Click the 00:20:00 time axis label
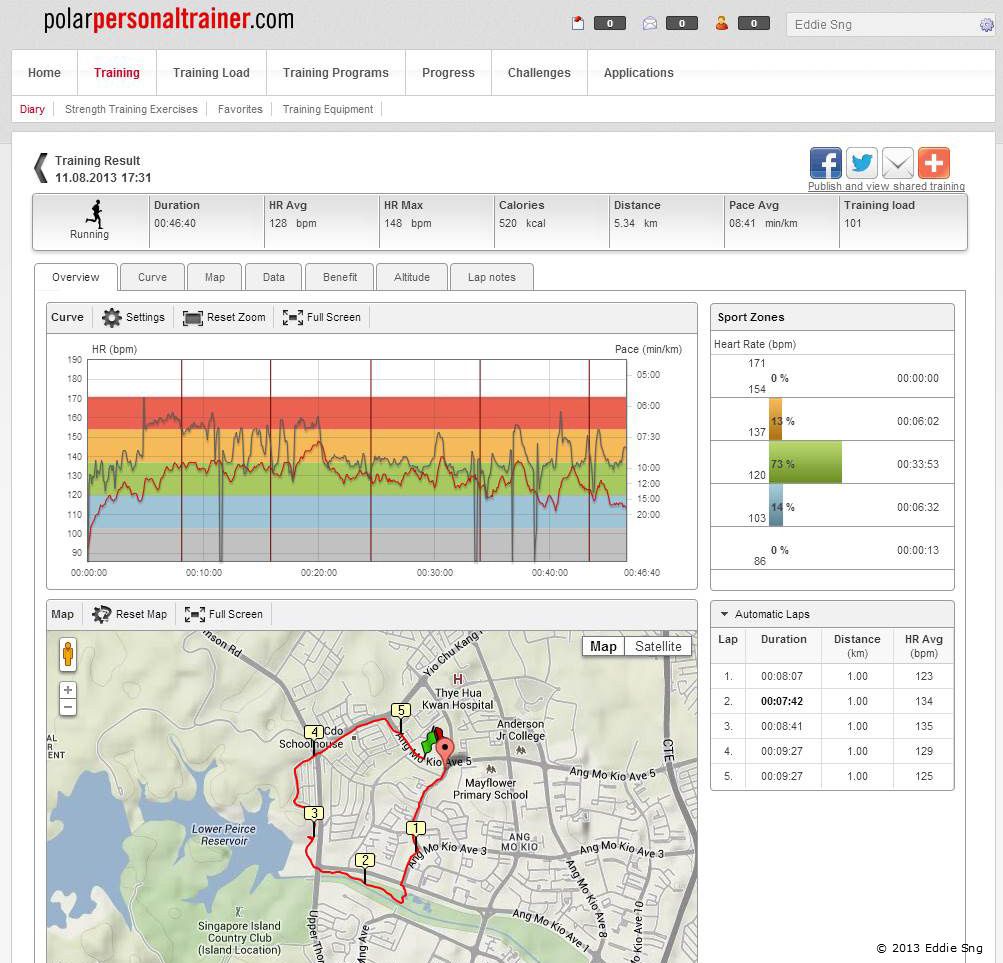The width and height of the screenshot is (1003, 963). pyautogui.click(x=319, y=573)
